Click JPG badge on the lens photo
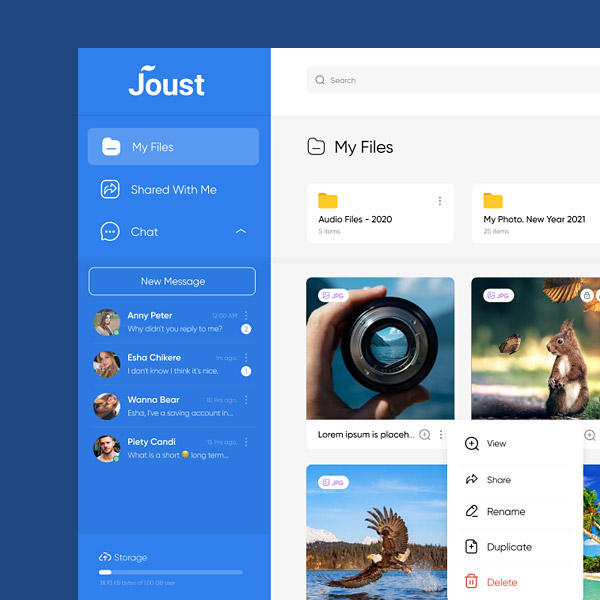Screen dimensions: 600x600 pos(333,295)
